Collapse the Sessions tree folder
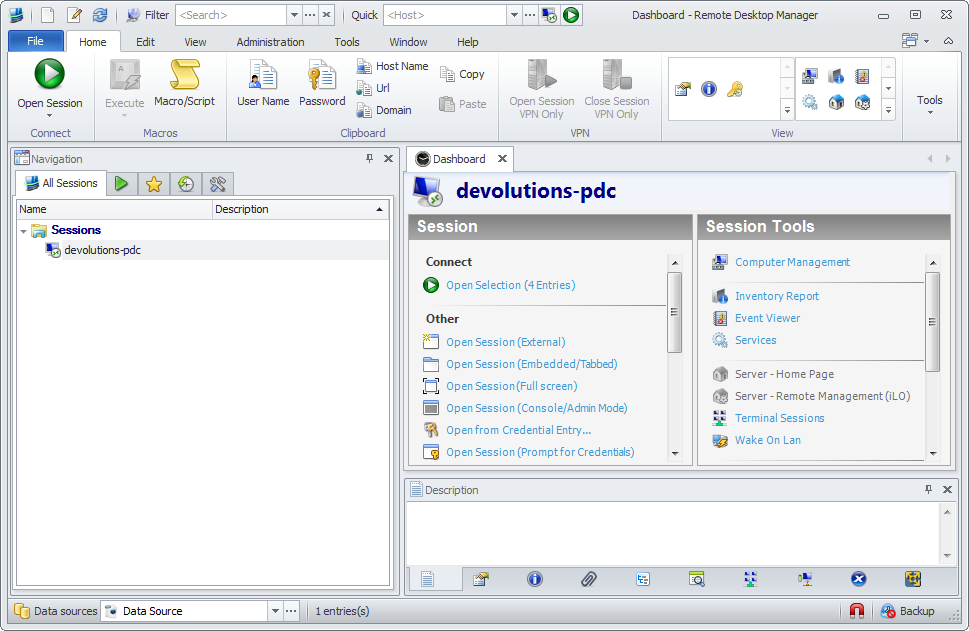This screenshot has height=631, width=969. (23, 231)
